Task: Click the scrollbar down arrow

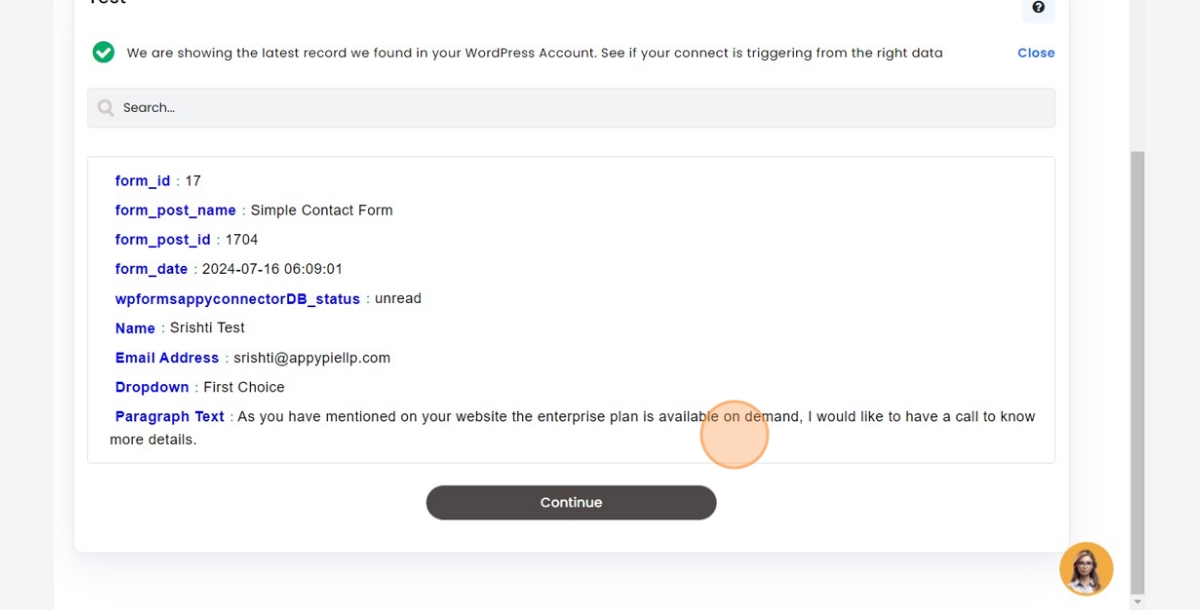Action: 1137,602
